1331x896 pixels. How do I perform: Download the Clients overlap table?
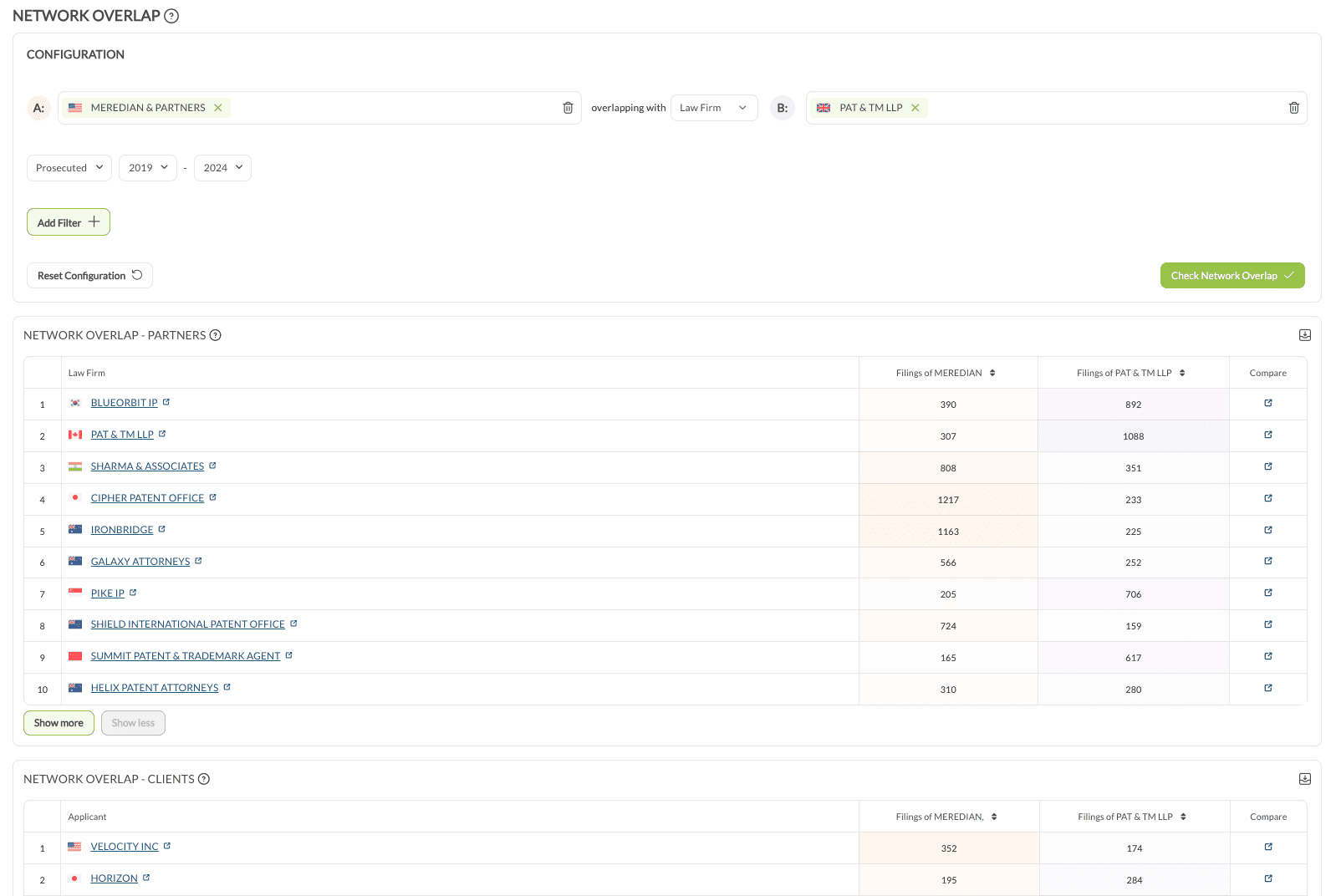(1304, 779)
